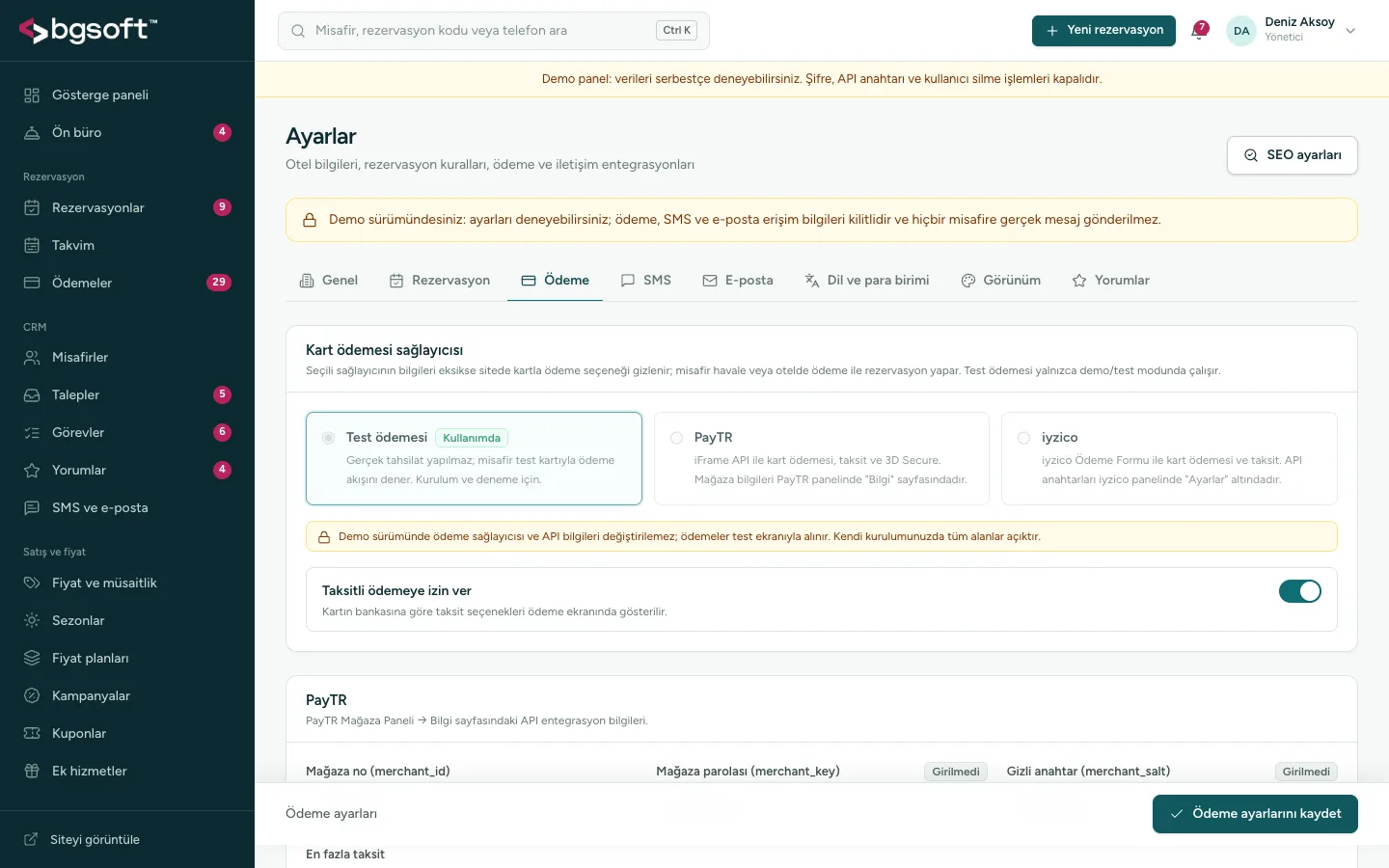Open the Yorumlar settings tab
Viewport: 1389px width, 868px height.
pos(1111,281)
